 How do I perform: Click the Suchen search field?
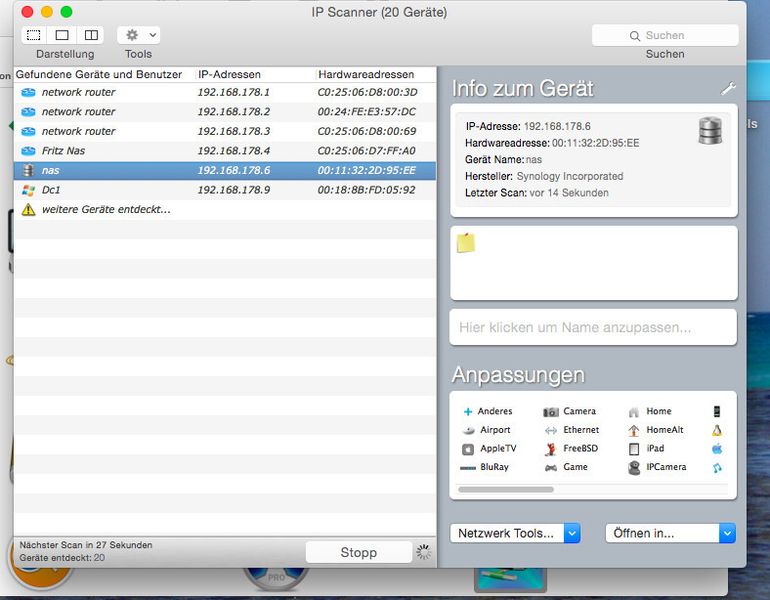pyautogui.click(x=665, y=35)
